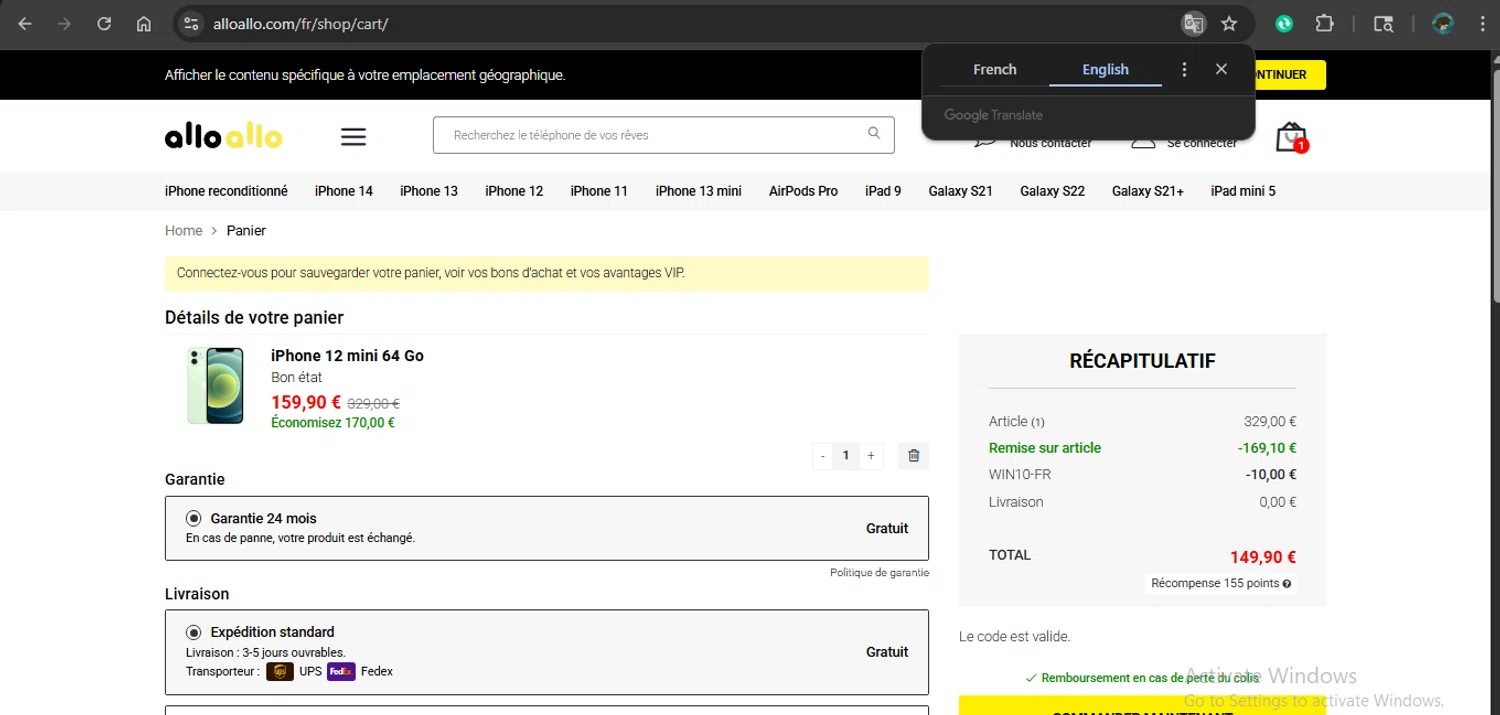The image size is (1500, 715).
Task: Click the Remise sur article line
Action: tap(1142, 448)
